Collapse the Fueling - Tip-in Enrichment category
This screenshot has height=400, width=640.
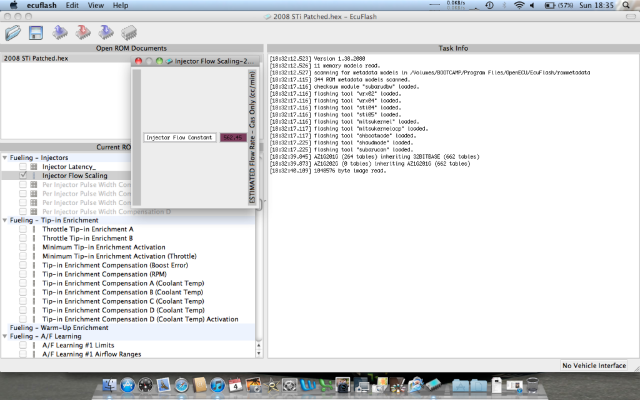(x=5, y=220)
